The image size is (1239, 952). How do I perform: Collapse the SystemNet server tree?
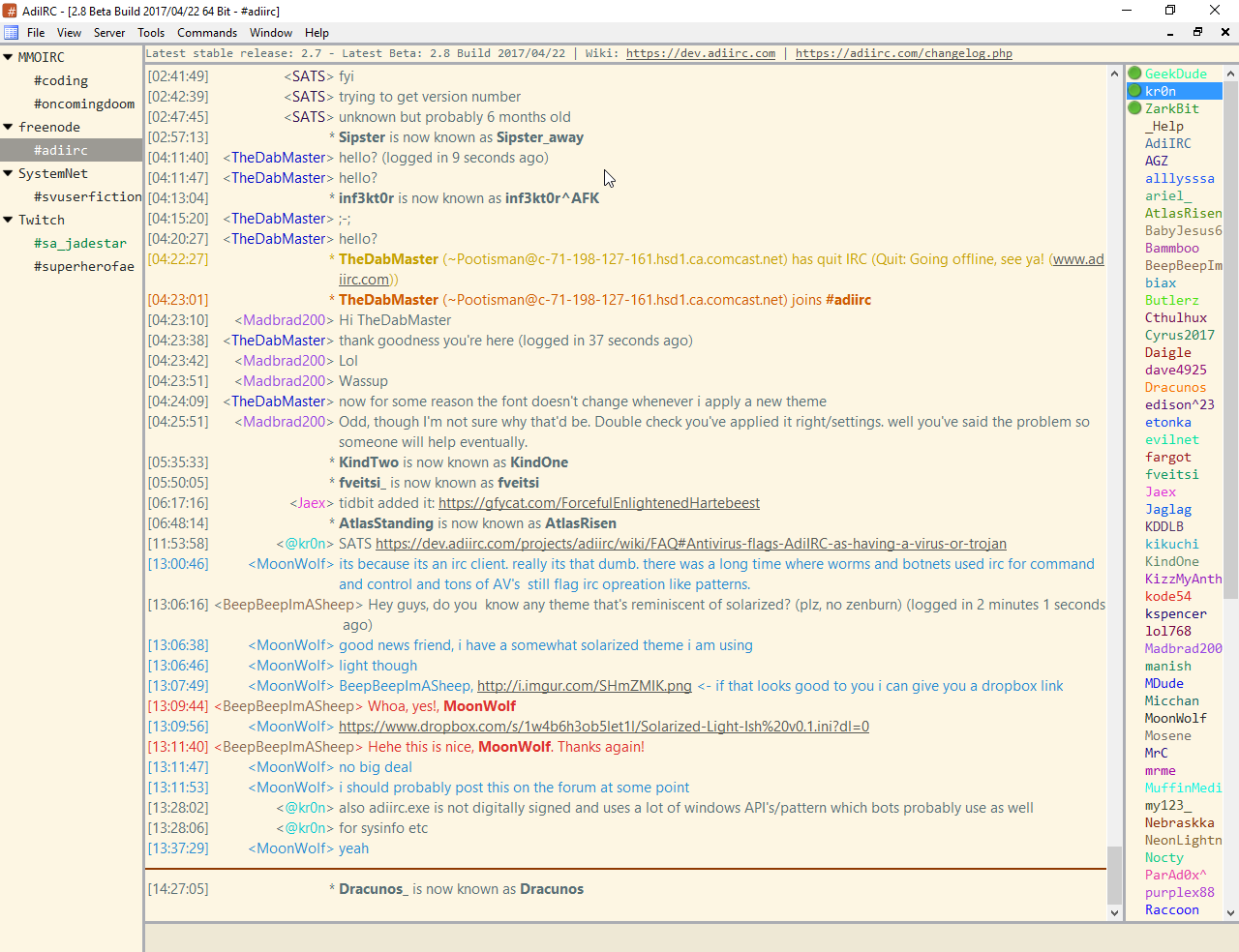[8, 174]
